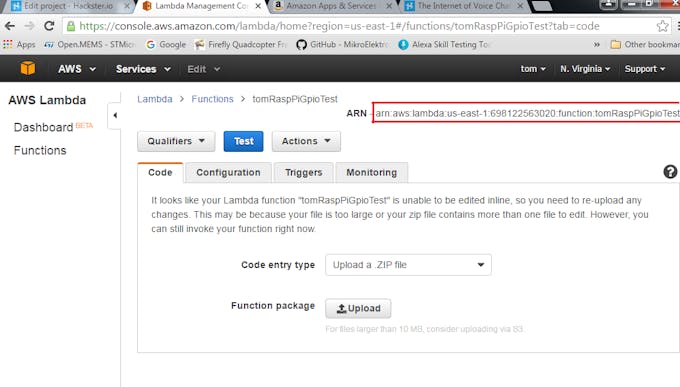Show hidden bookmarks overflow chevron
Image resolution: width=680 pixels, height=387 pixels.
pyautogui.click(x=597, y=44)
